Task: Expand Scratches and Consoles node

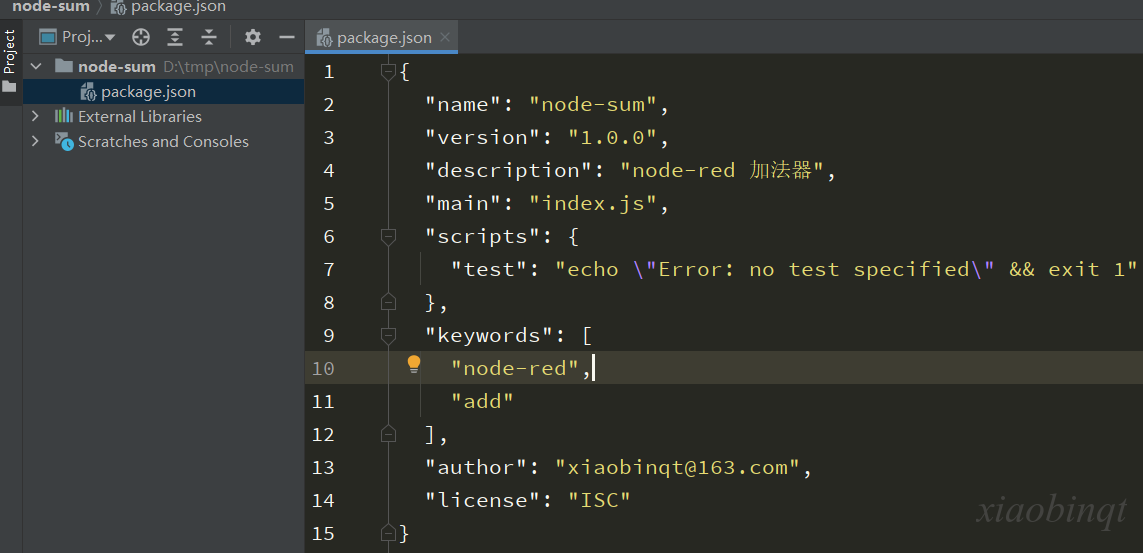Action: [x=35, y=141]
